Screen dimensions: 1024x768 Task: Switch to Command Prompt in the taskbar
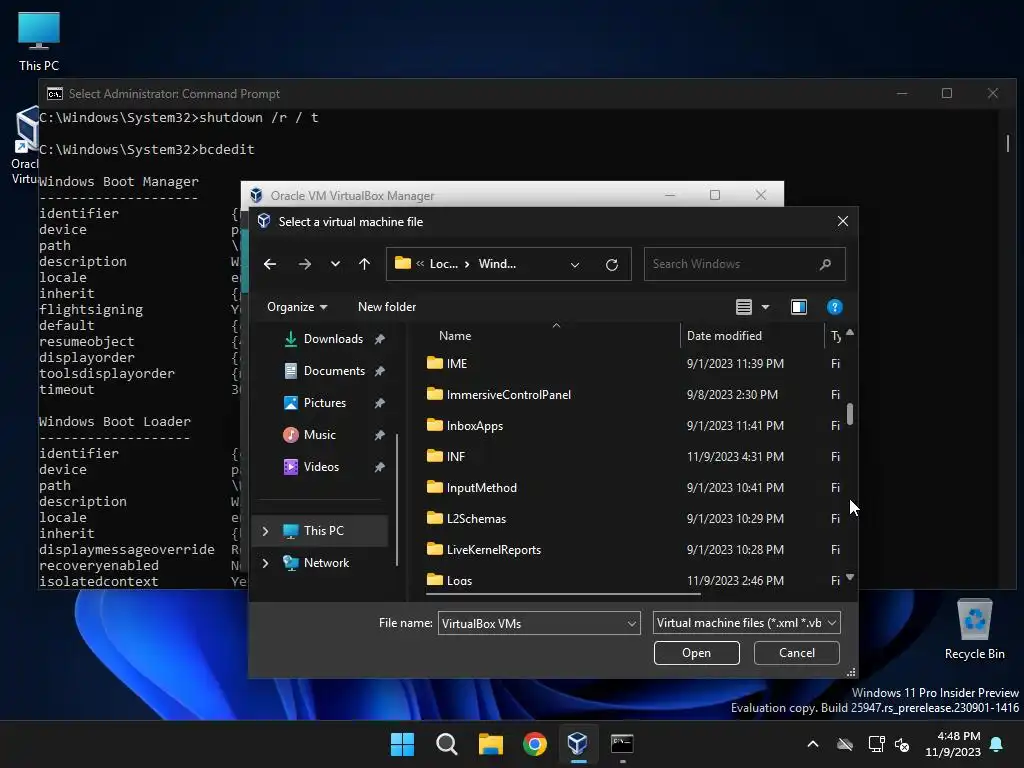click(622, 744)
